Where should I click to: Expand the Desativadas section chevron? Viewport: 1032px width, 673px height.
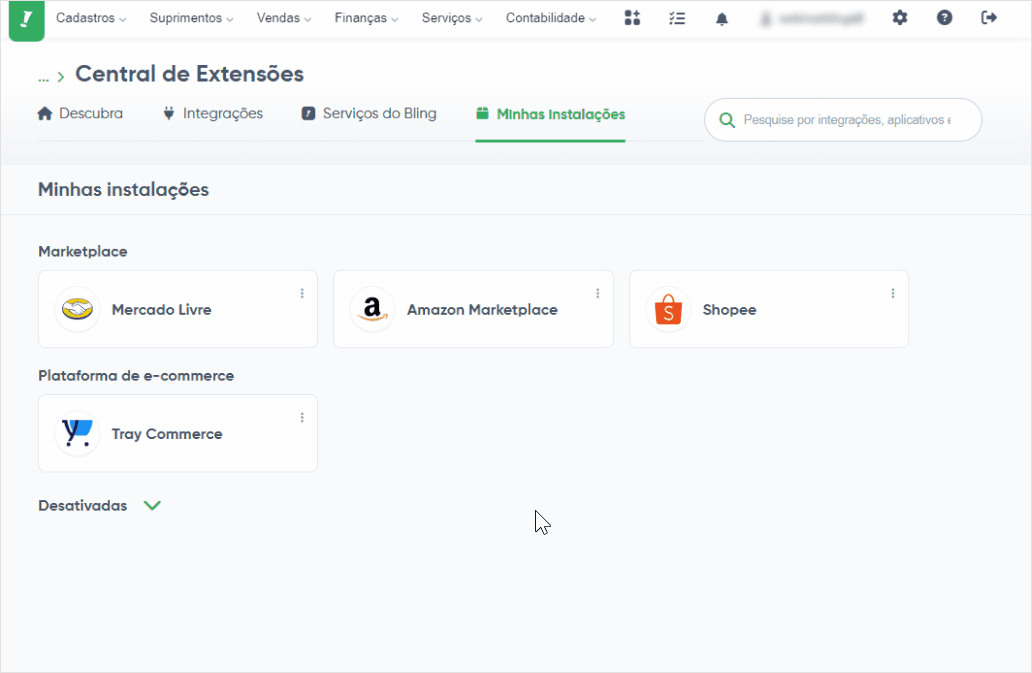point(152,506)
